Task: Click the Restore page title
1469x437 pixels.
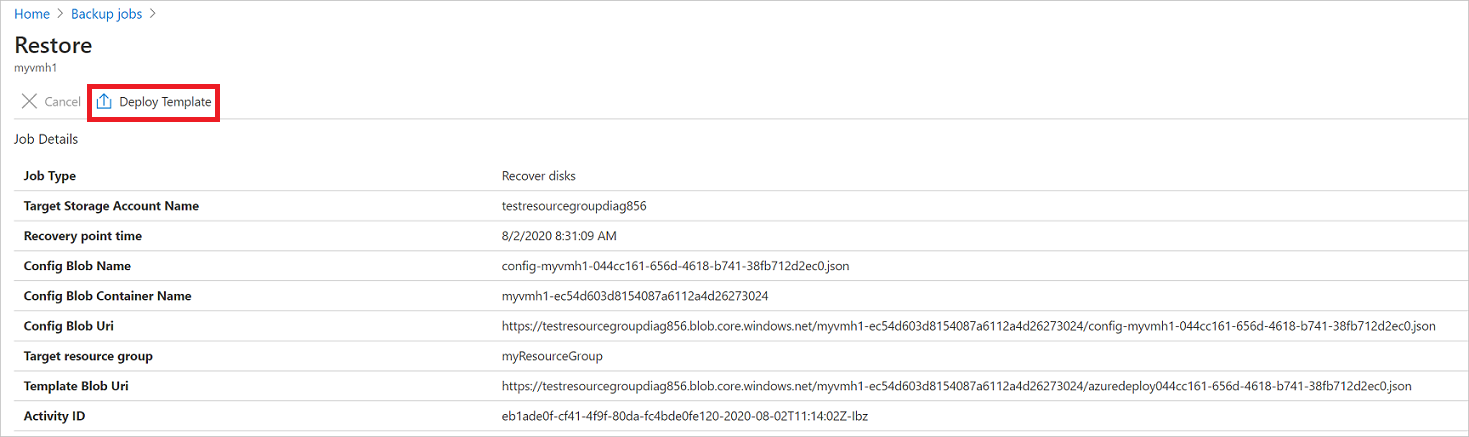Action: point(53,45)
